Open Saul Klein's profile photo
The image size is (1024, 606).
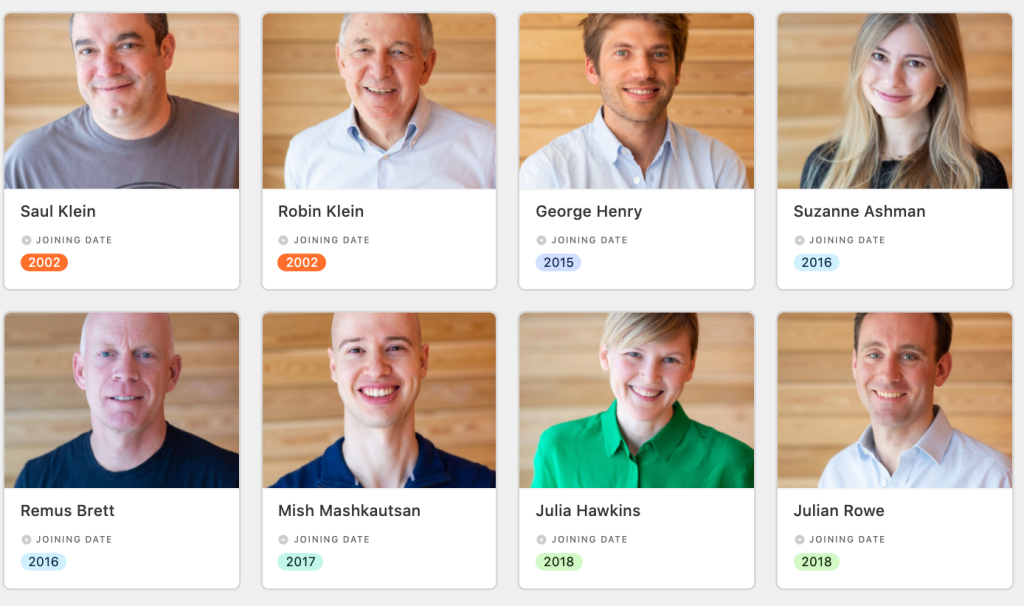[x=121, y=100]
